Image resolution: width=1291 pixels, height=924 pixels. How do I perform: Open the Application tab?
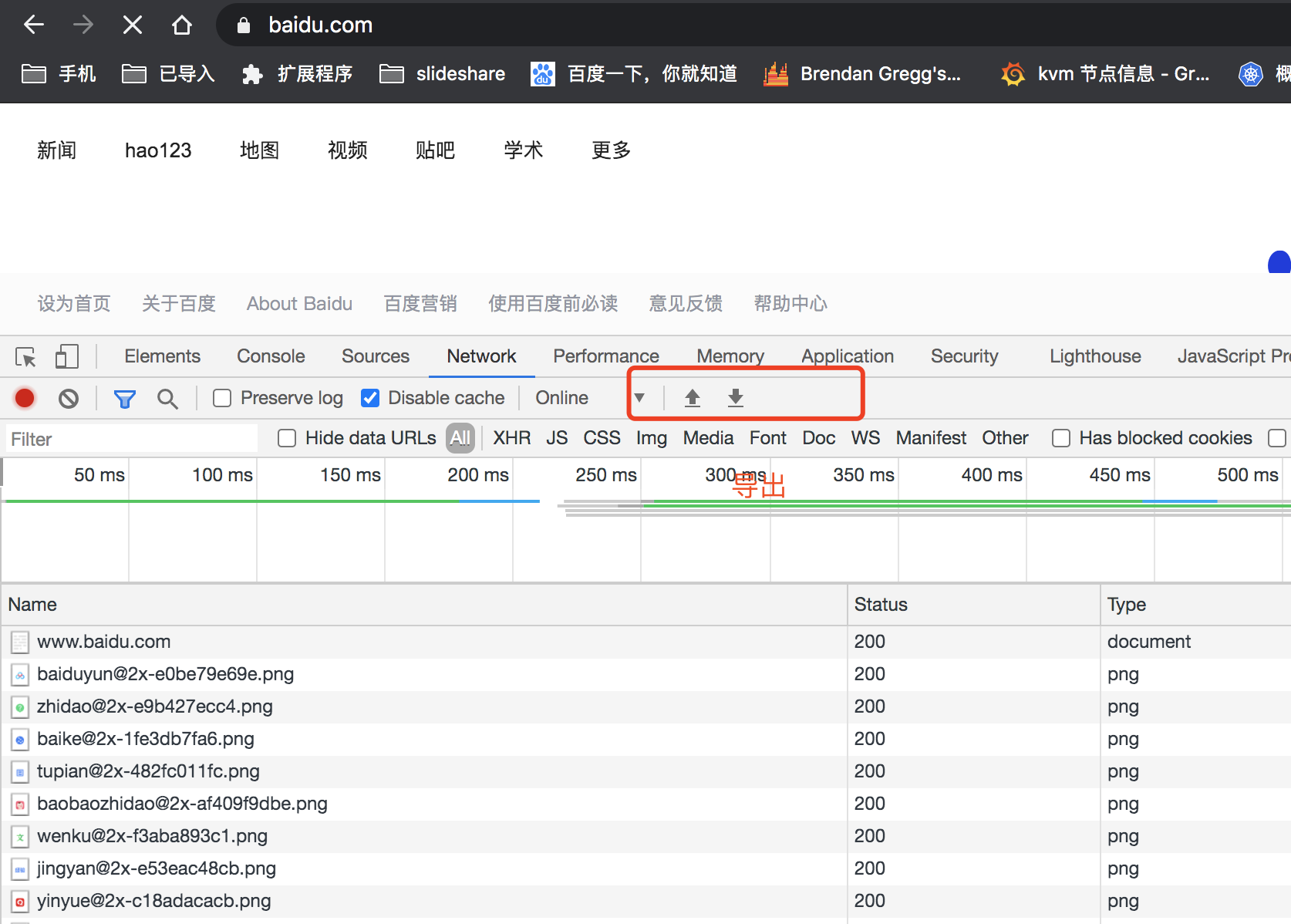click(848, 356)
